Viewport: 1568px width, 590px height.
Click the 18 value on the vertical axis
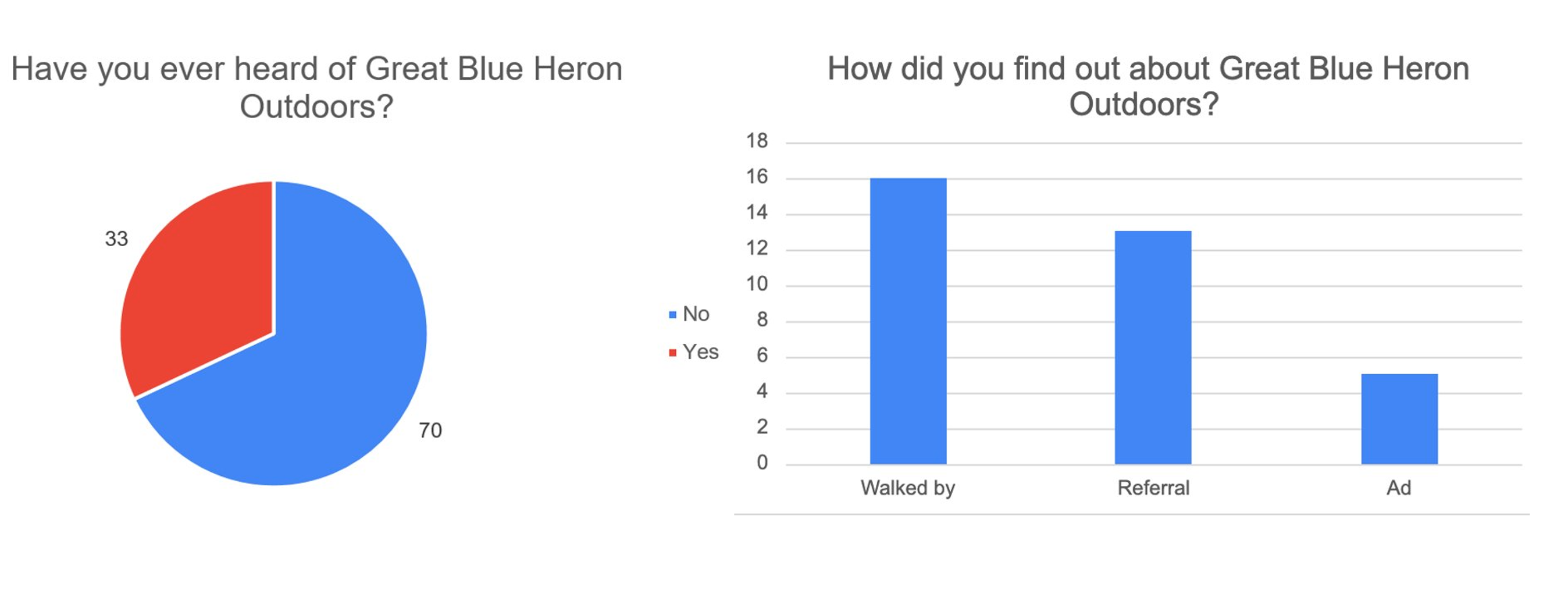pos(757,141)
